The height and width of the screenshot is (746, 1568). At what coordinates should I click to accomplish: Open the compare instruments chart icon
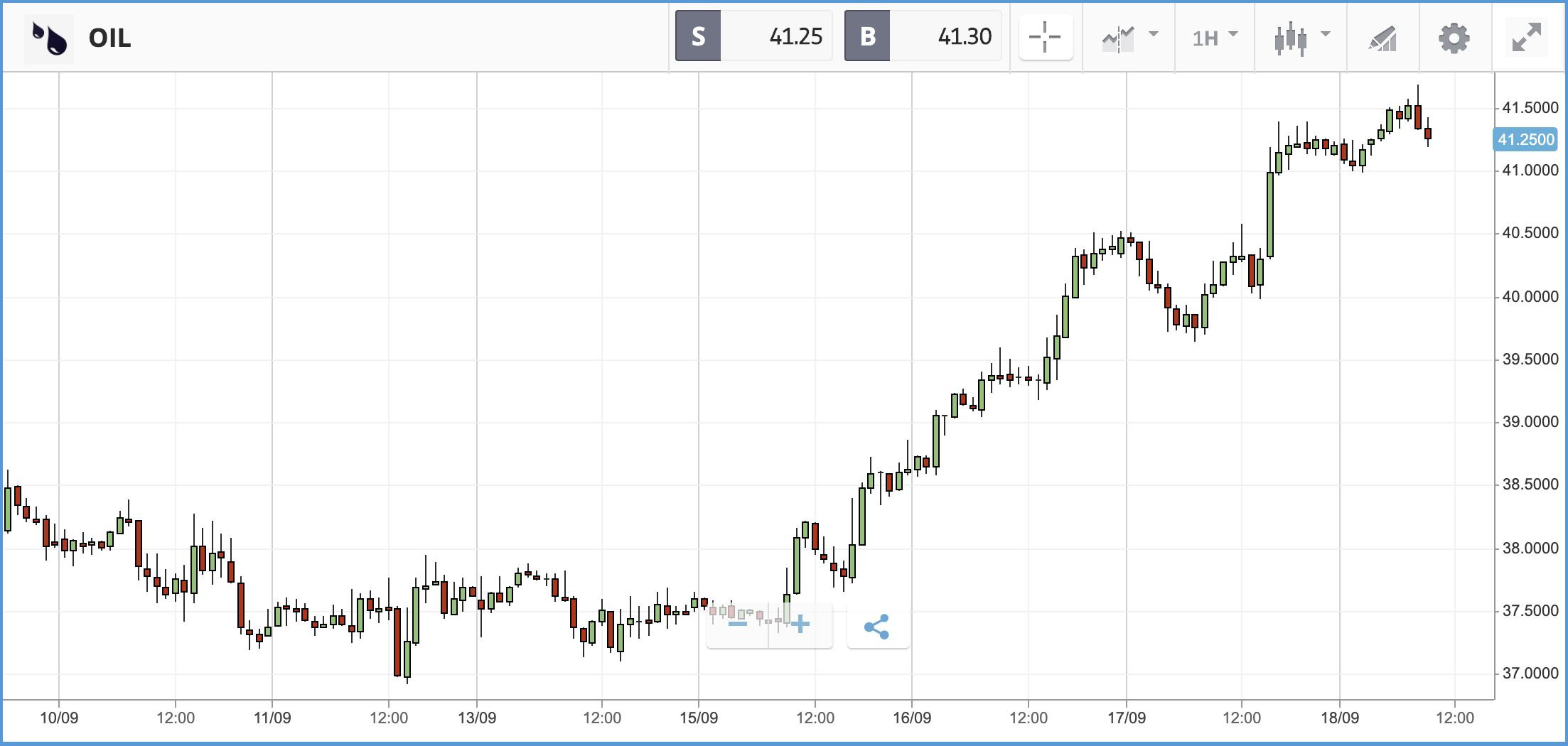click(x=1118, y=38)
